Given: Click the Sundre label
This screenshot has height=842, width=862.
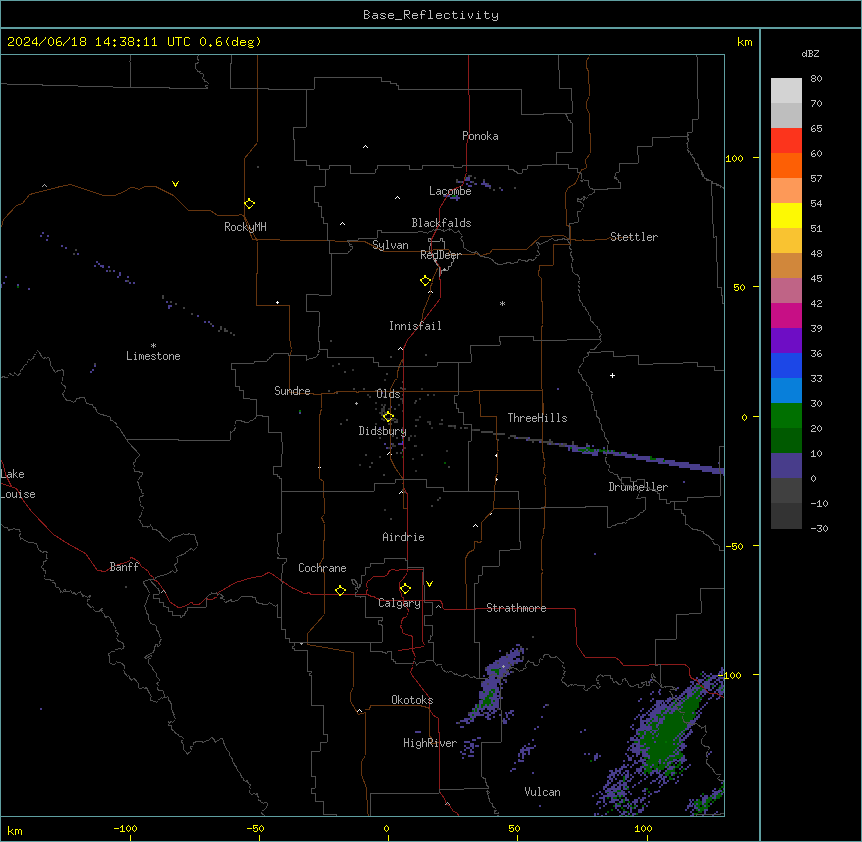Looking at the screenshot, I should (292, 391).
